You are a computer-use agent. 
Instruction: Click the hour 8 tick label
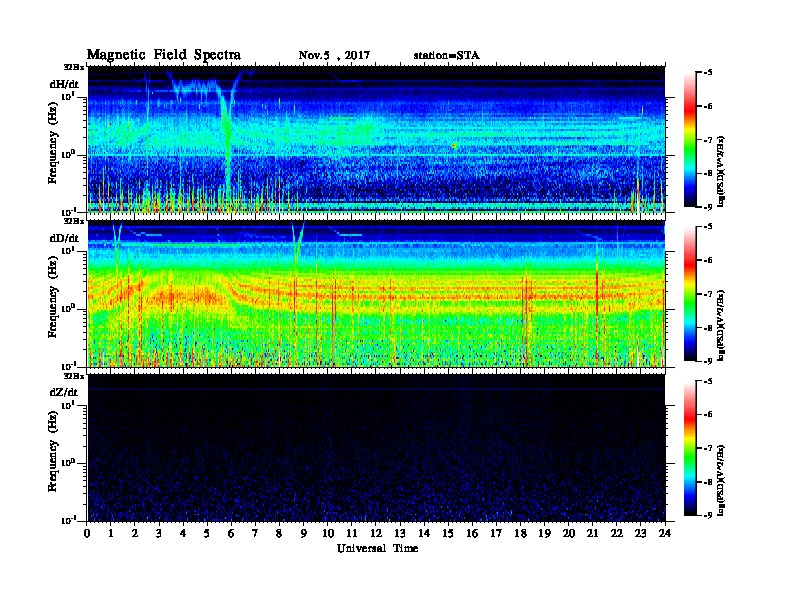(x=279, y=534)
